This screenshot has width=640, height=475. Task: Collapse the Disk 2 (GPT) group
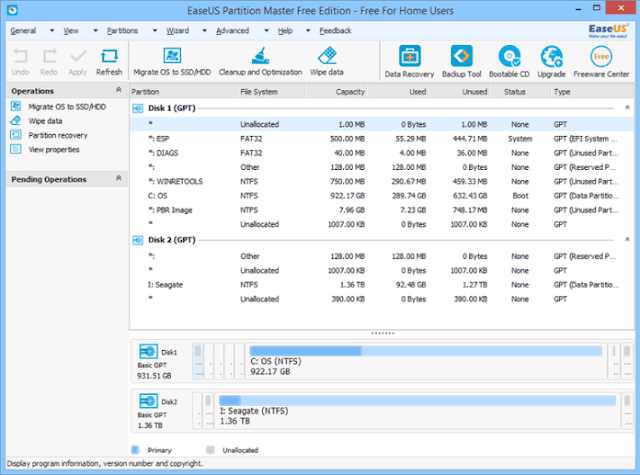627,240
